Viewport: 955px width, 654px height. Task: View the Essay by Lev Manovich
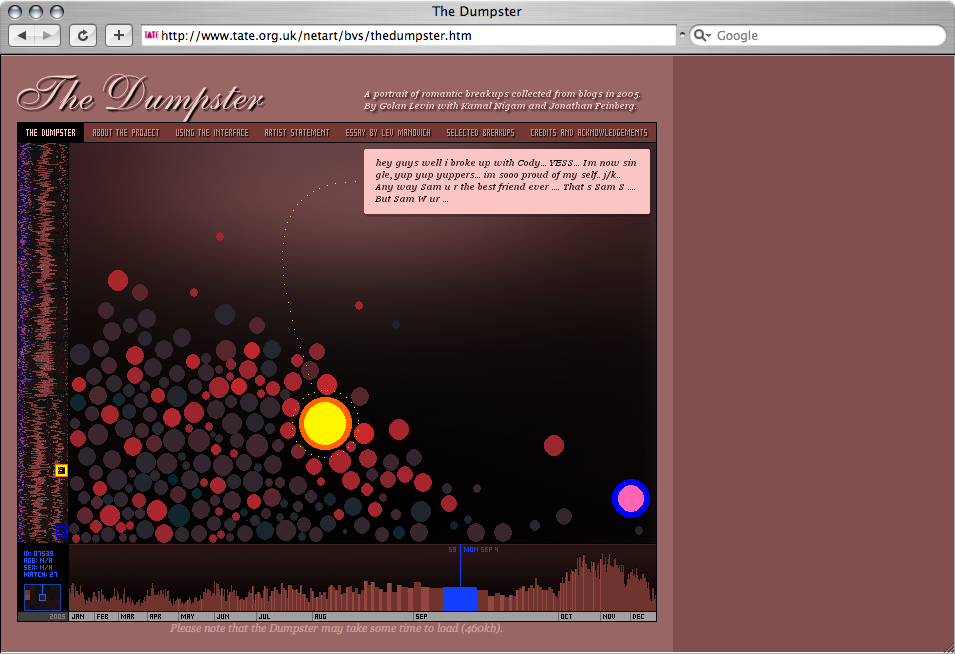pos(387,133)
